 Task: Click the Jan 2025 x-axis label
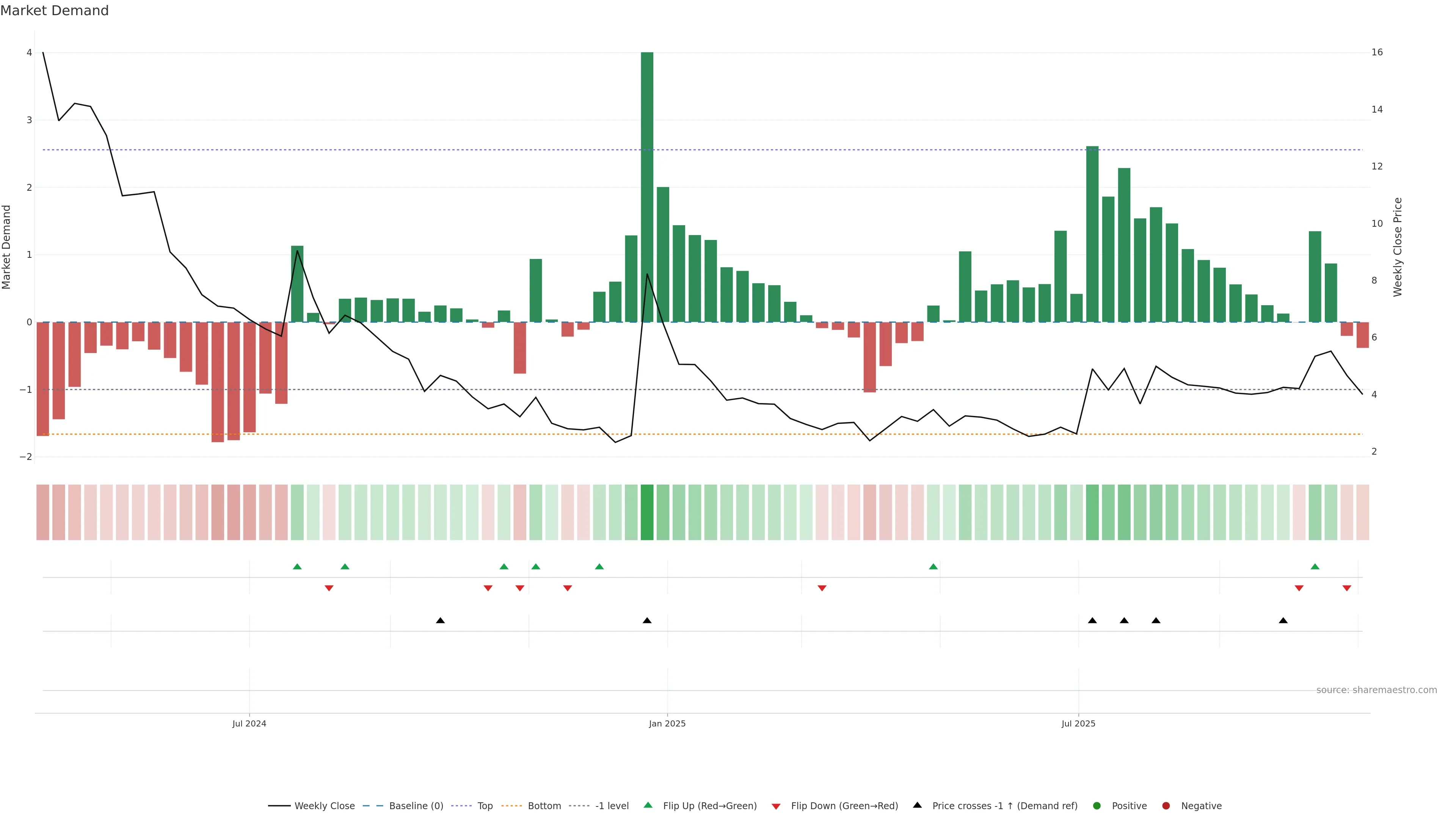pos(667,723)
